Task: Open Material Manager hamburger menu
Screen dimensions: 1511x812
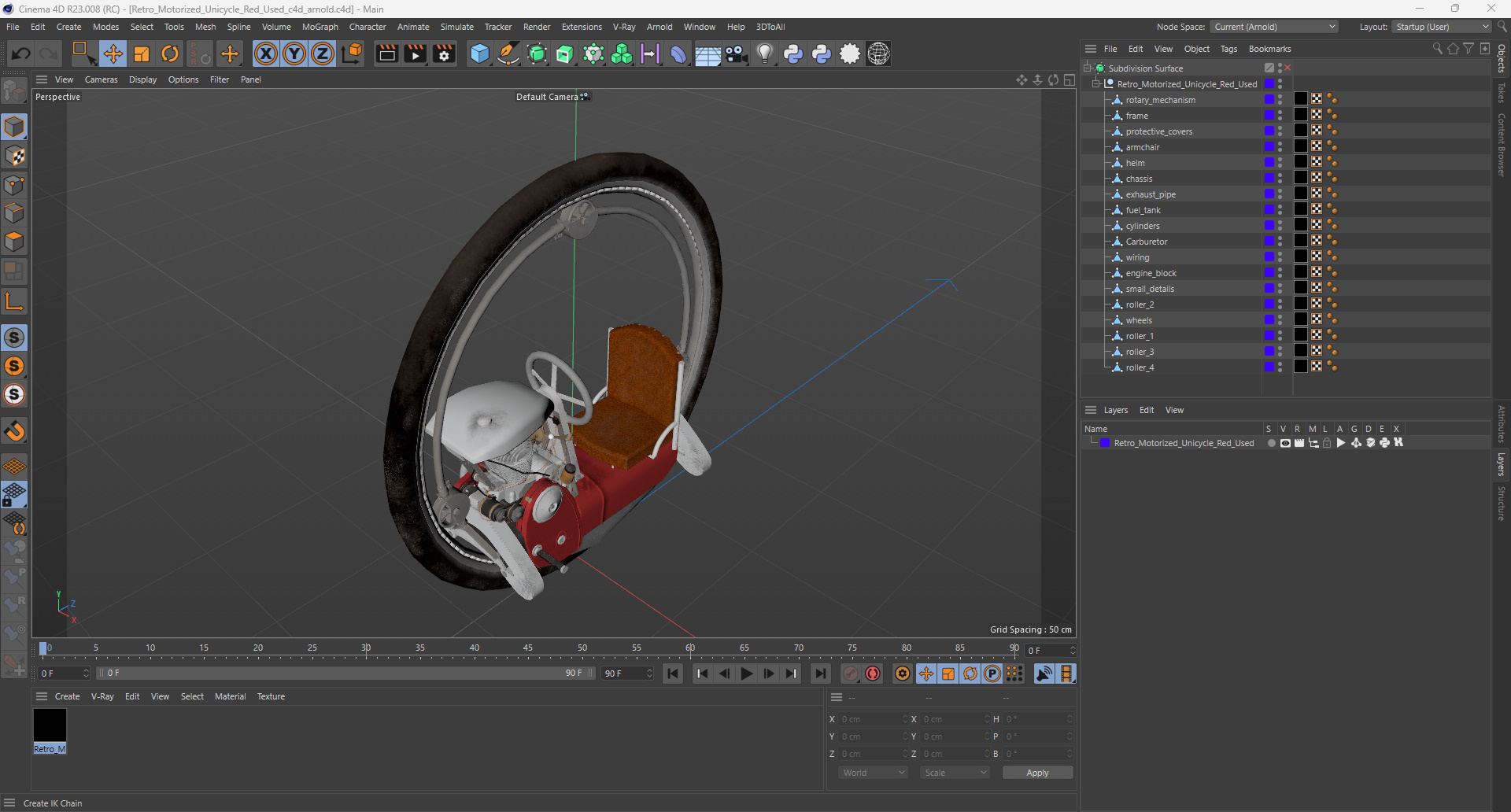Action: (x=42, y=696)
